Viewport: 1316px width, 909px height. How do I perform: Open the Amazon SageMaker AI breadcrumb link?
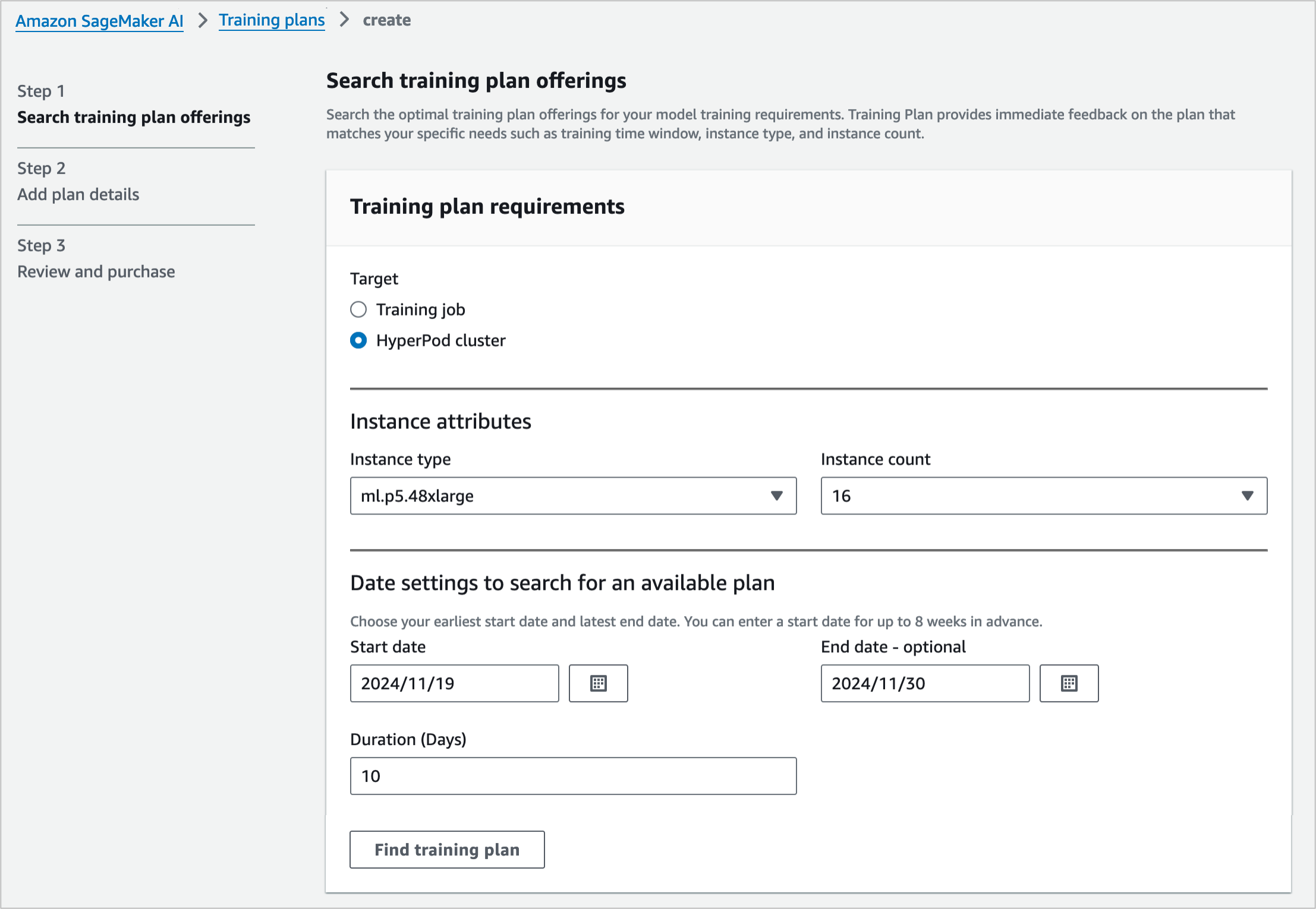point(99,21)
